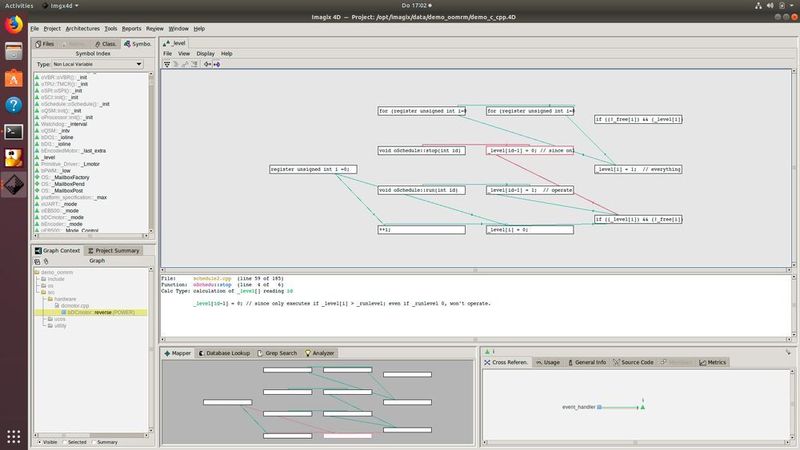Open the Help icon in the dock
The image size is (800, 450).
(14, 105)
